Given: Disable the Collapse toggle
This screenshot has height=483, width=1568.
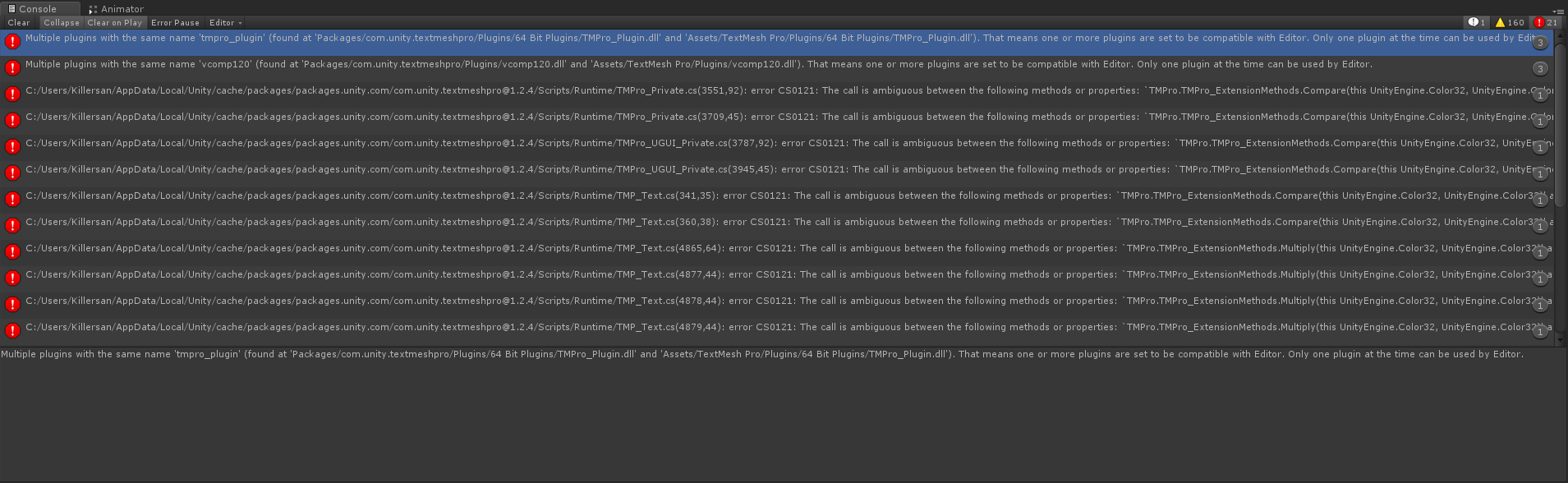Looking at the screenshot, I should click(x=62, y=23).
